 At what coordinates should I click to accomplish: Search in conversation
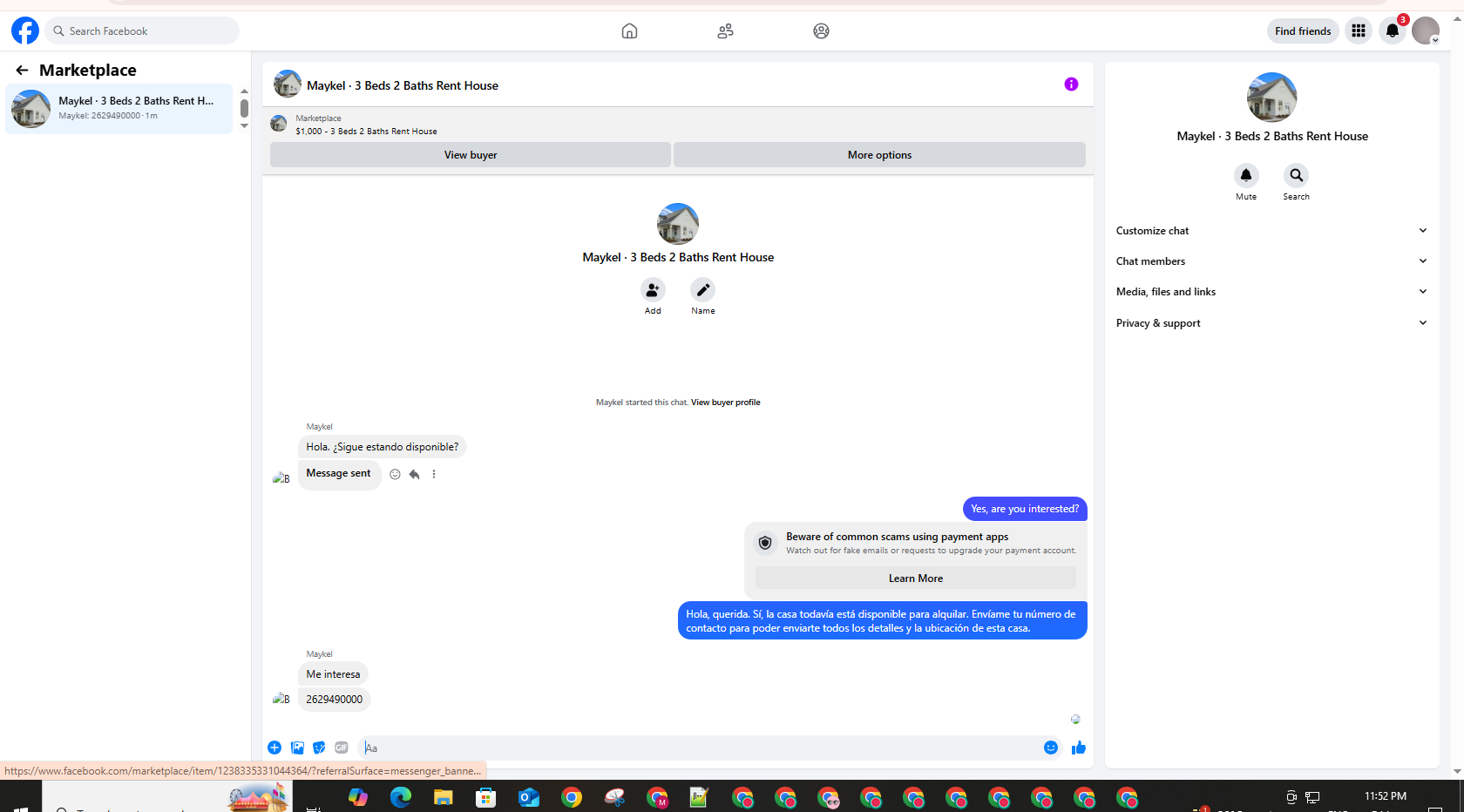[x=1296, y=175]
